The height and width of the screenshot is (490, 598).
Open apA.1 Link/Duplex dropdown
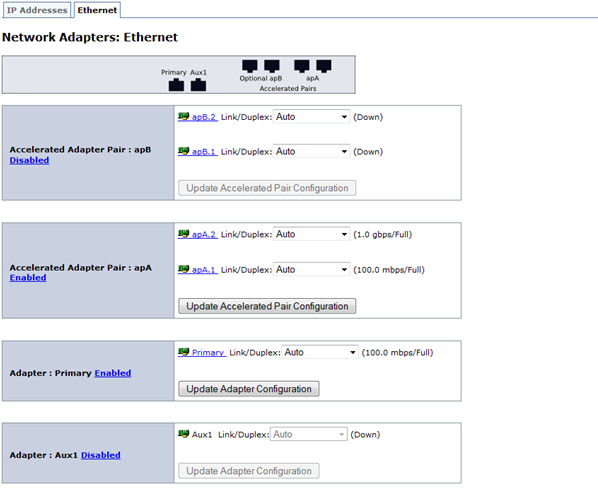tap(311, 270)
